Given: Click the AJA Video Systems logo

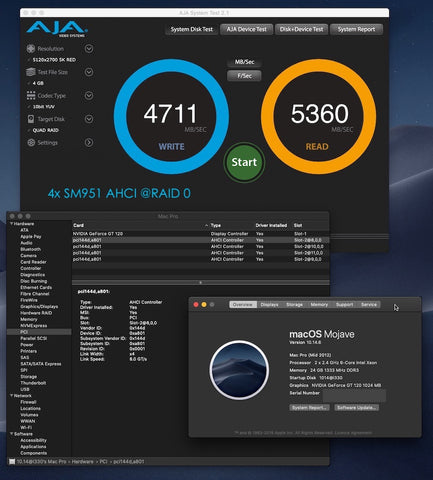Looking at the screenshot, I should point(57,29).
